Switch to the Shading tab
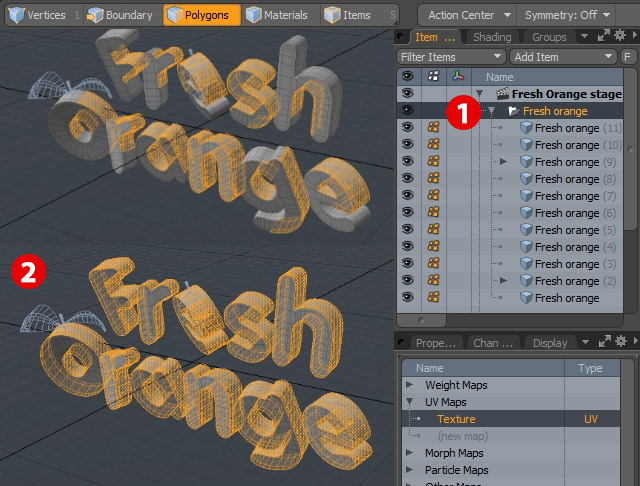This screenshot has height=486, width=640. (492, 37)
